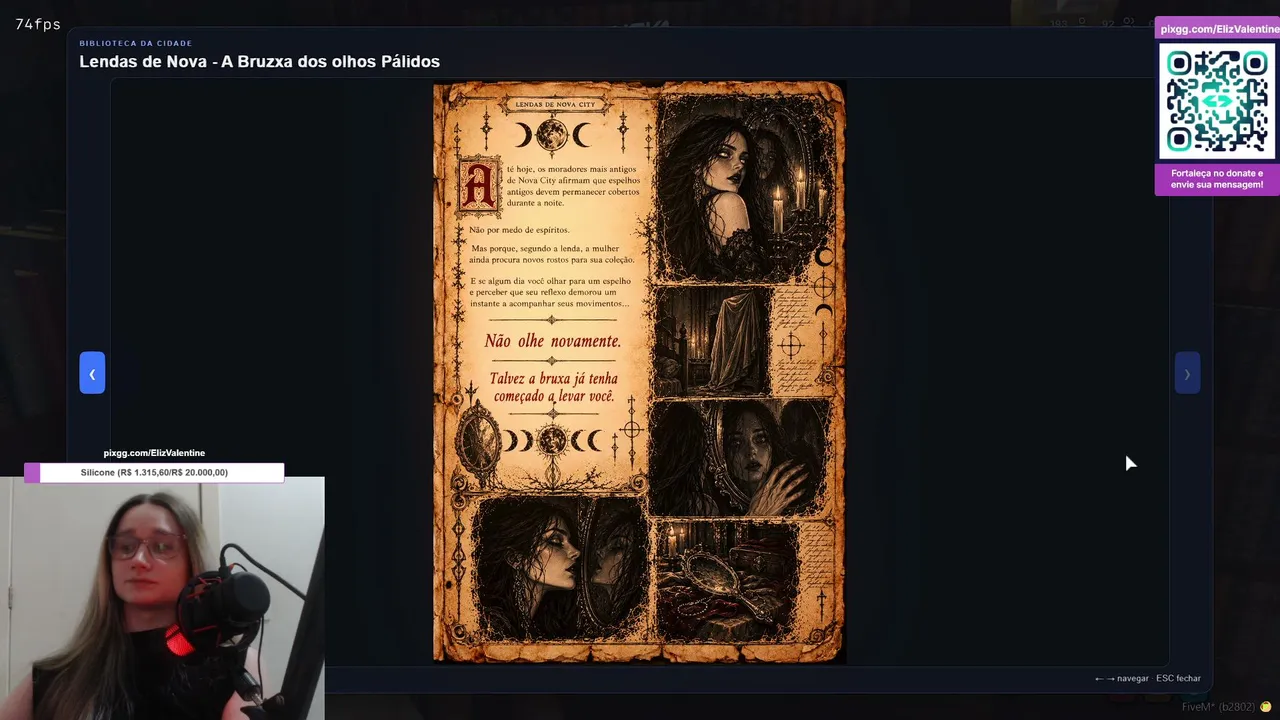Click the ornate red drop-cap letter A
The width and height of the screenshot is (1280, 720).
click(x=479, y=188)
